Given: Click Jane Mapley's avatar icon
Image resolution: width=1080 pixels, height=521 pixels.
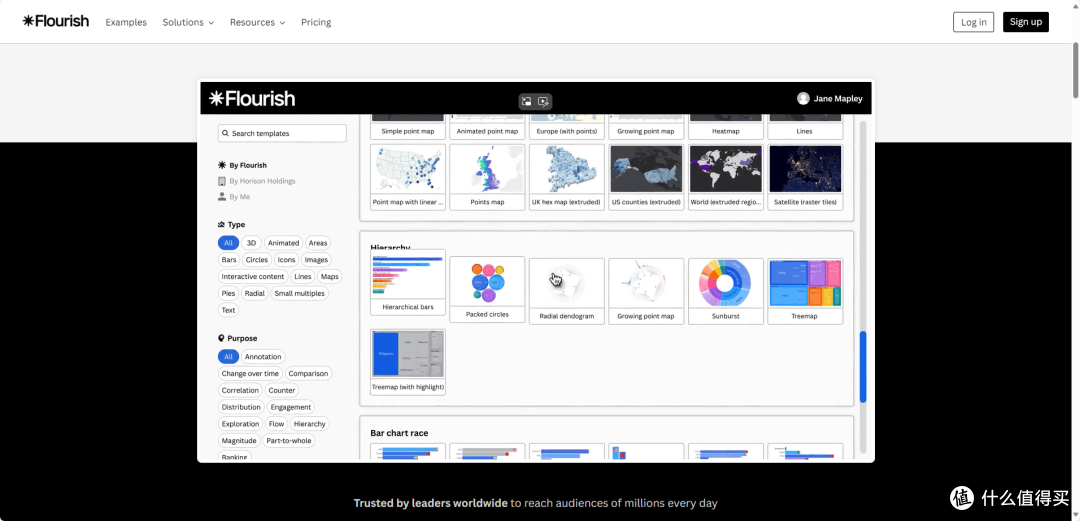Looking at the screenshot, I should click(803, 99).
